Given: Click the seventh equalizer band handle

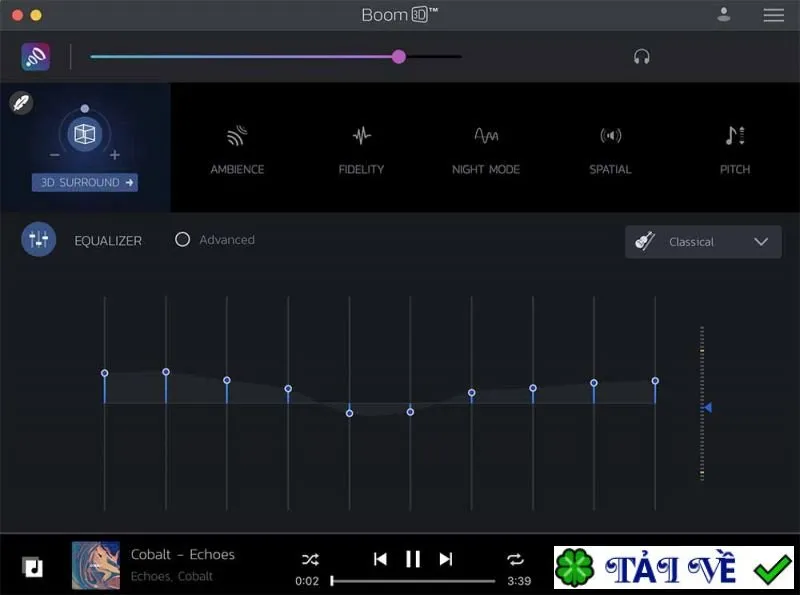Looking at the screenshot, I should pyautogui.click(x=471, y=393).
